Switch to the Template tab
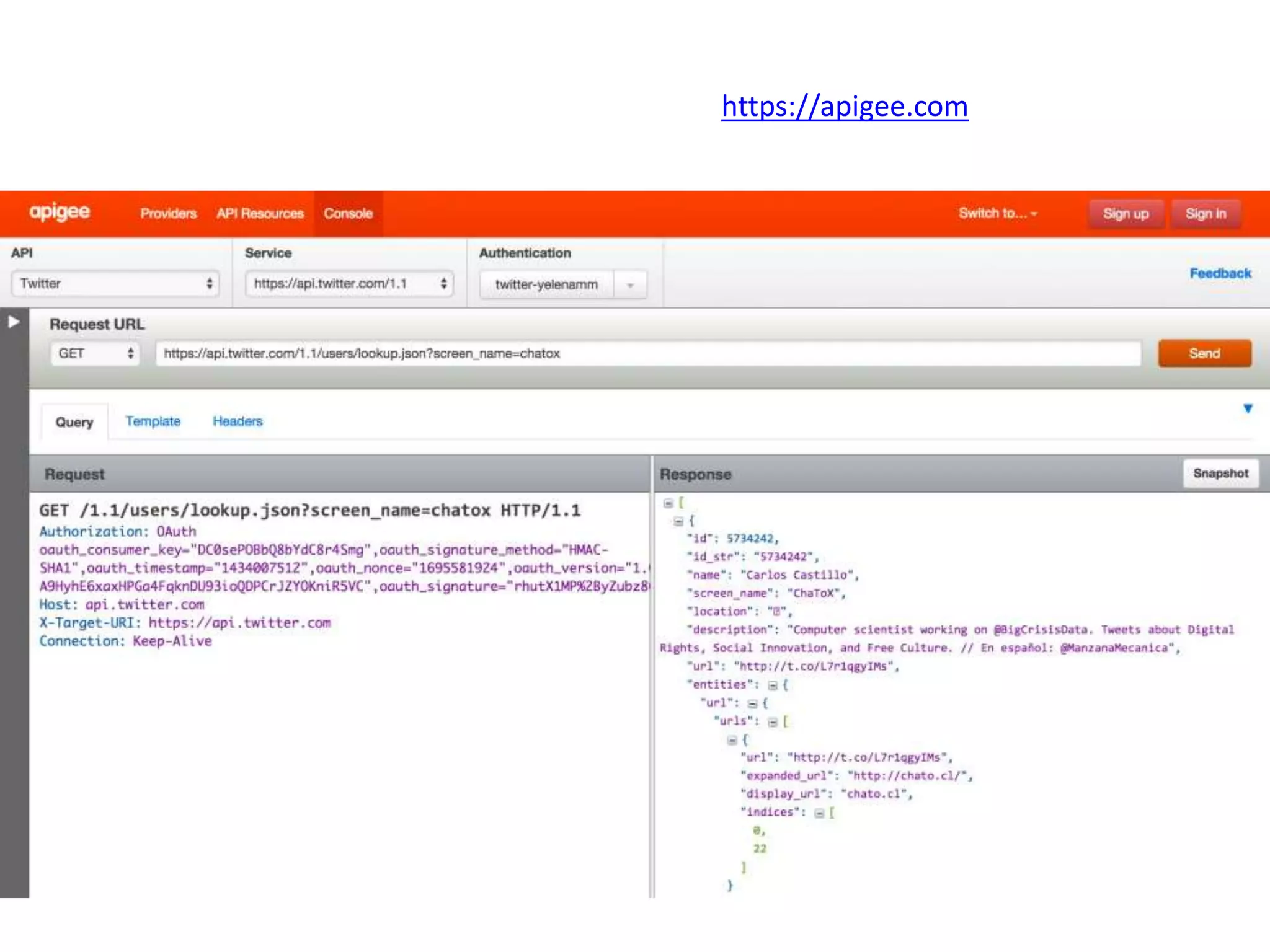Screen dimensions: 1270x952 (x=153, y=421)
